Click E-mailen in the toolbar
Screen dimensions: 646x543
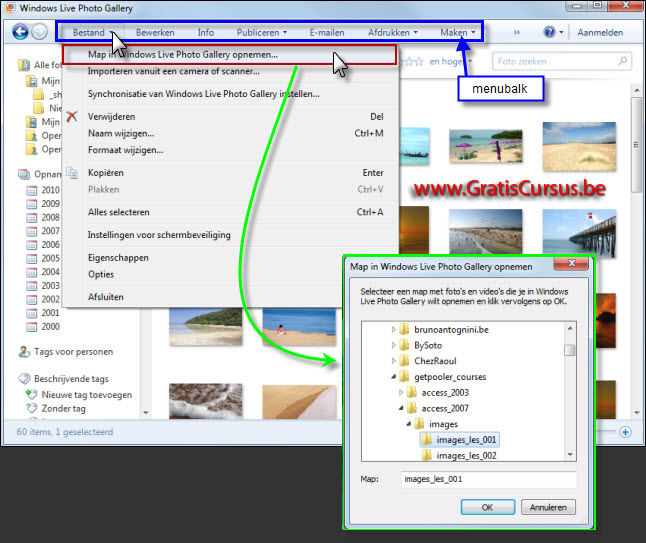tap(327, 32)
